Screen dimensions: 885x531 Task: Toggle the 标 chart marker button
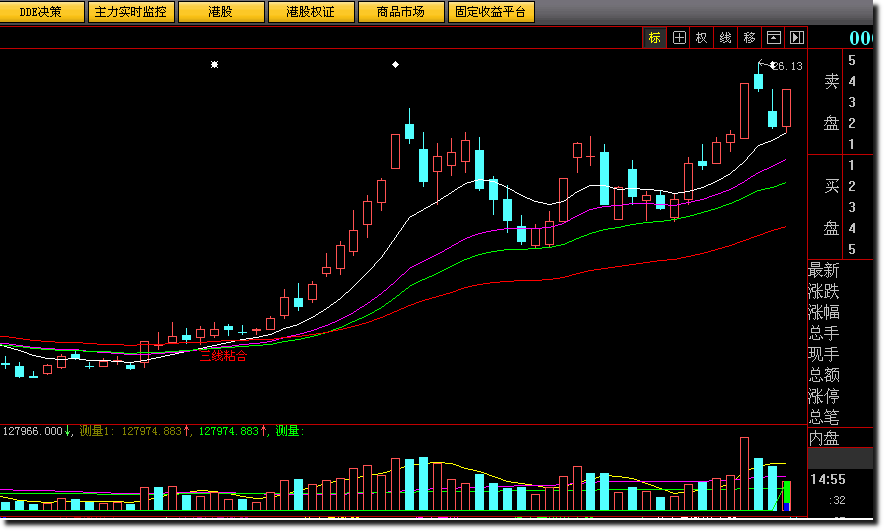coord(655,38)
